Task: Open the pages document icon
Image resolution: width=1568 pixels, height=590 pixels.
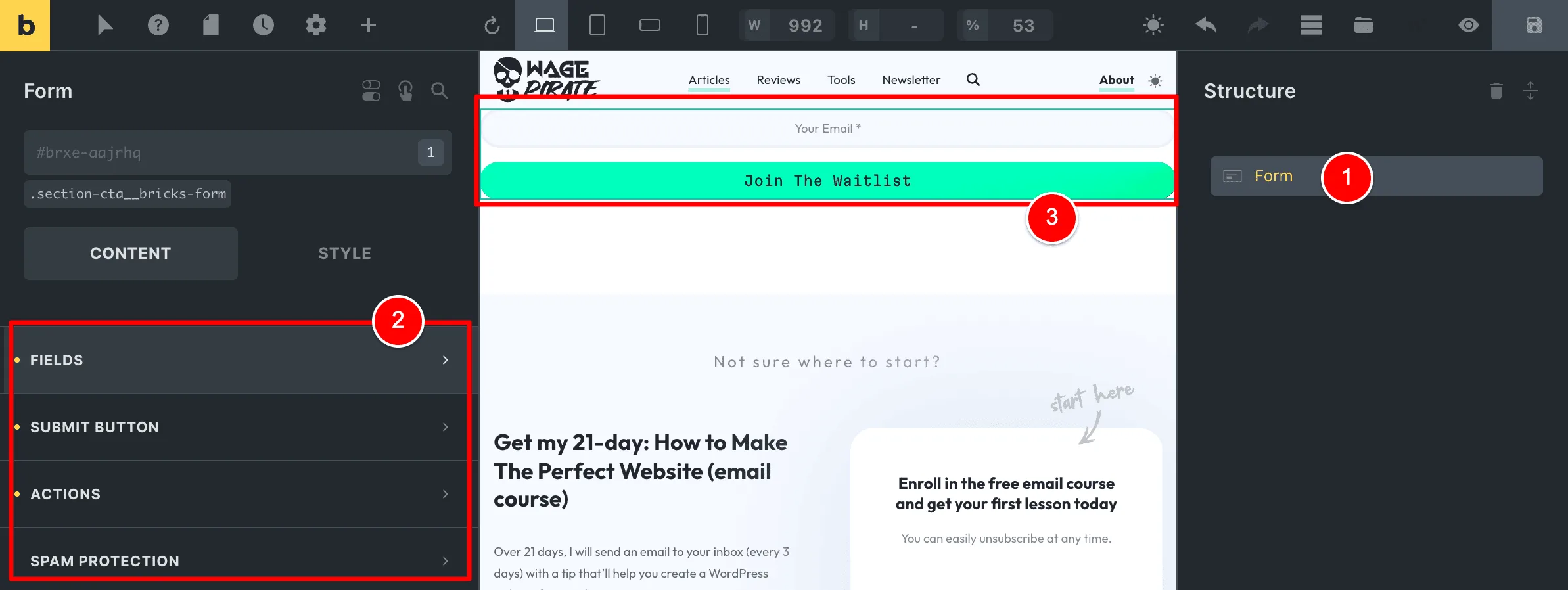Action: coord(210,26)
